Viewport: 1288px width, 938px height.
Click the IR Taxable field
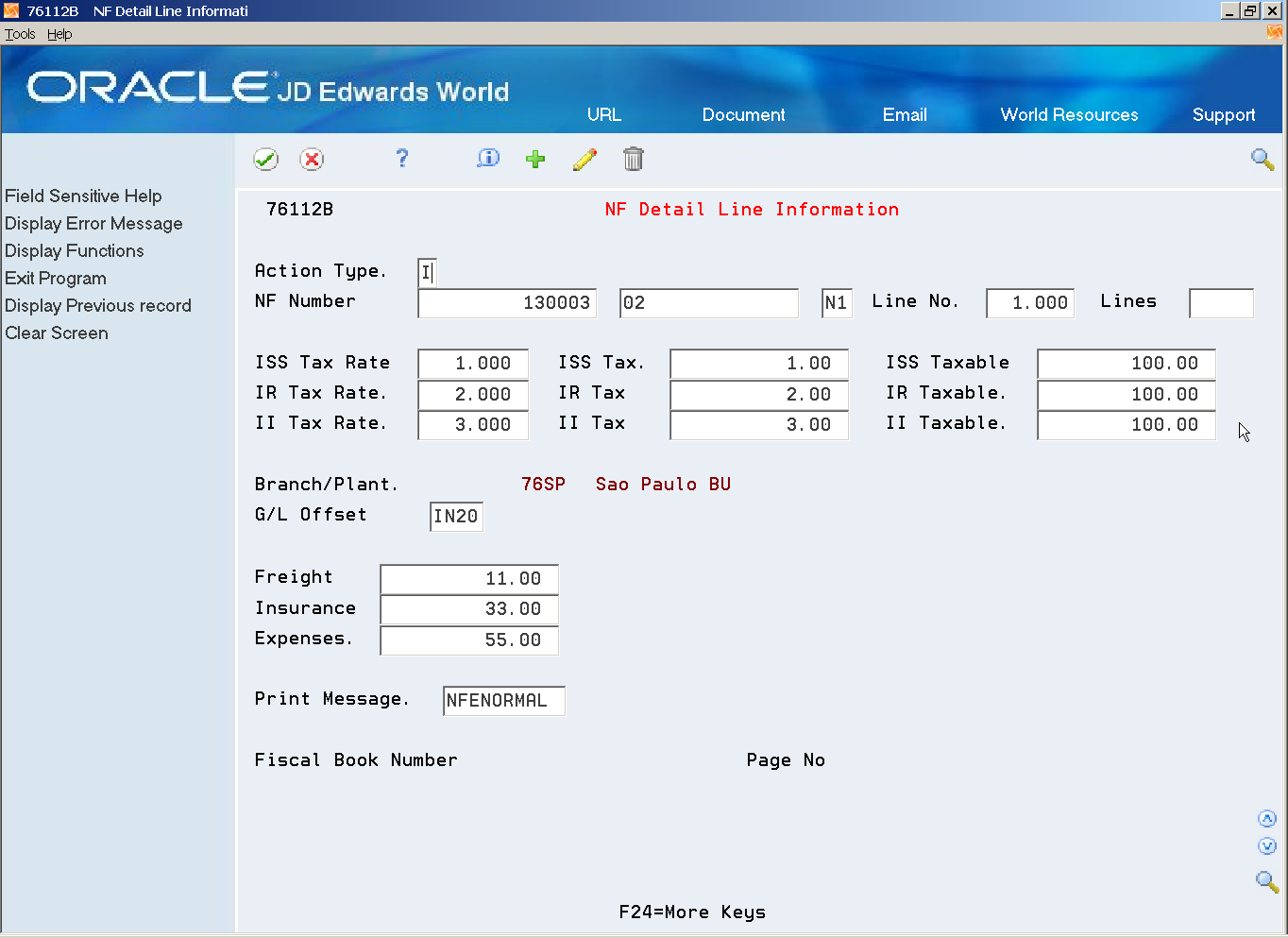1127,395
